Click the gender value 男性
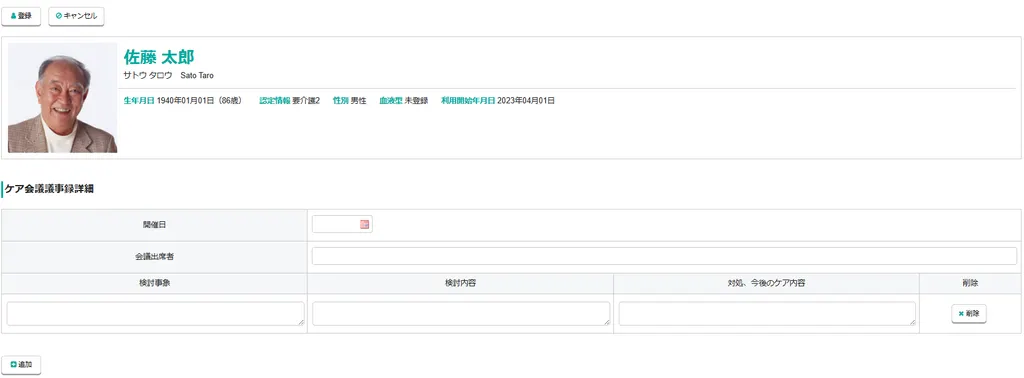The width and height of the screenshot is (1024, 378). (359, 101)
